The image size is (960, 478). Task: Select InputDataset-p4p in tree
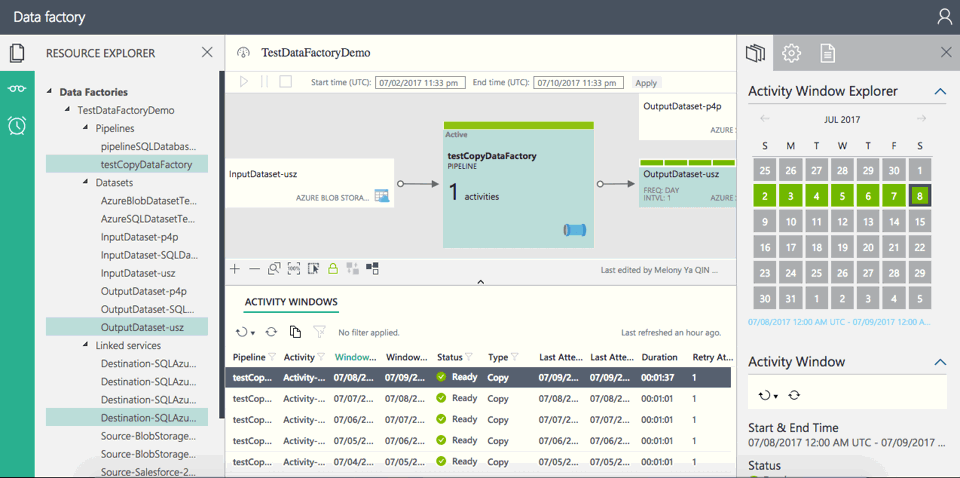point(140,237)
